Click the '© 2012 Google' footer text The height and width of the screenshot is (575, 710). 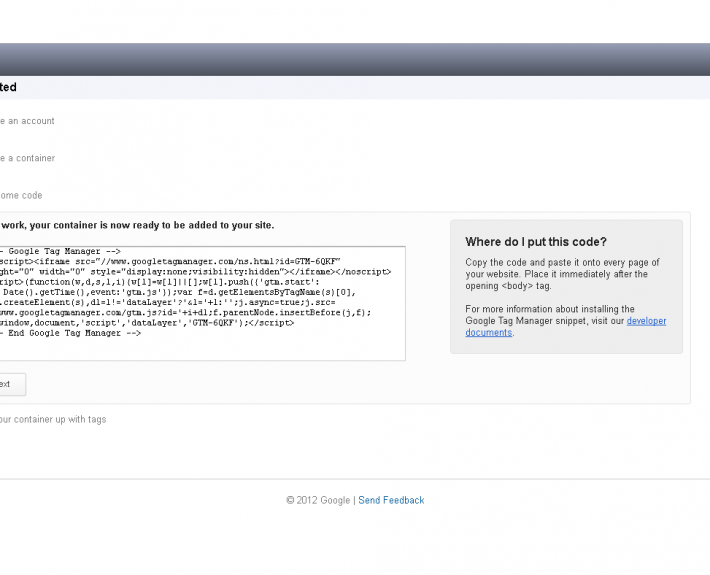coord(318,500)
